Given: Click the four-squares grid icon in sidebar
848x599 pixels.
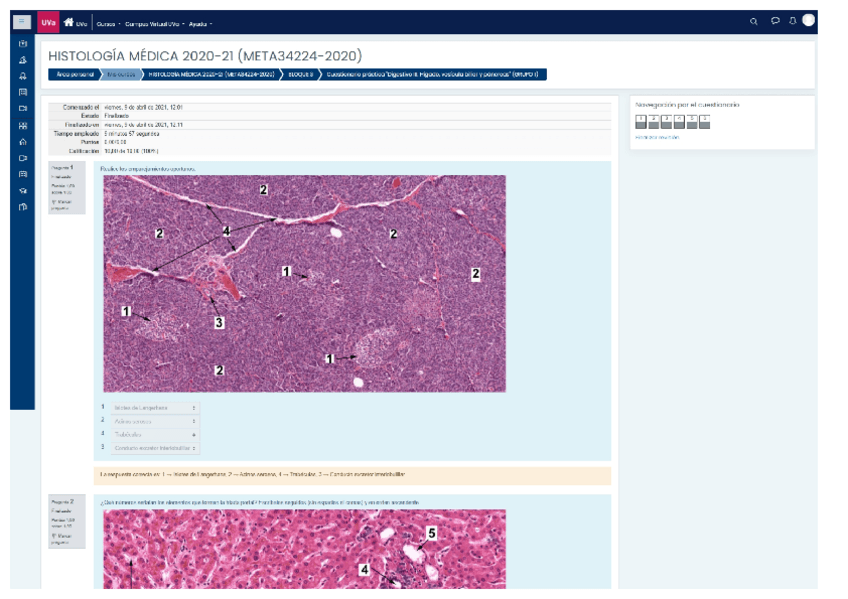Looking at the screenshot, I should [x=23, y=125].
